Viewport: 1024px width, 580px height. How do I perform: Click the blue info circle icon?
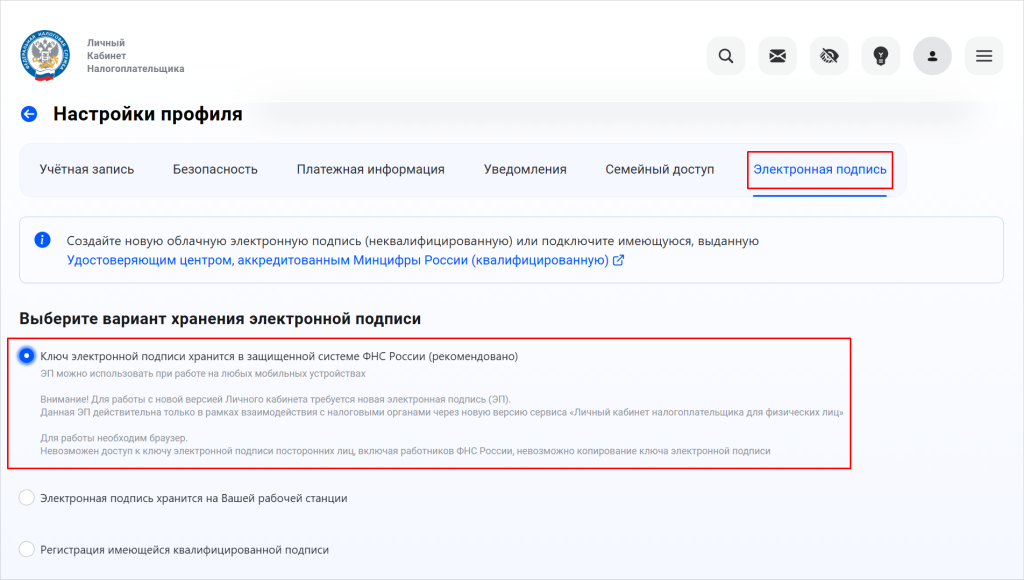tap(42, 240)
